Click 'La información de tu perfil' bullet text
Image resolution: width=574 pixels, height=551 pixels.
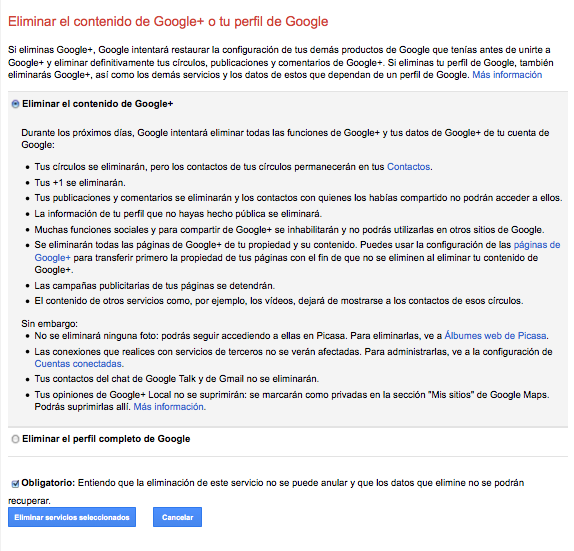pos(178,214)
